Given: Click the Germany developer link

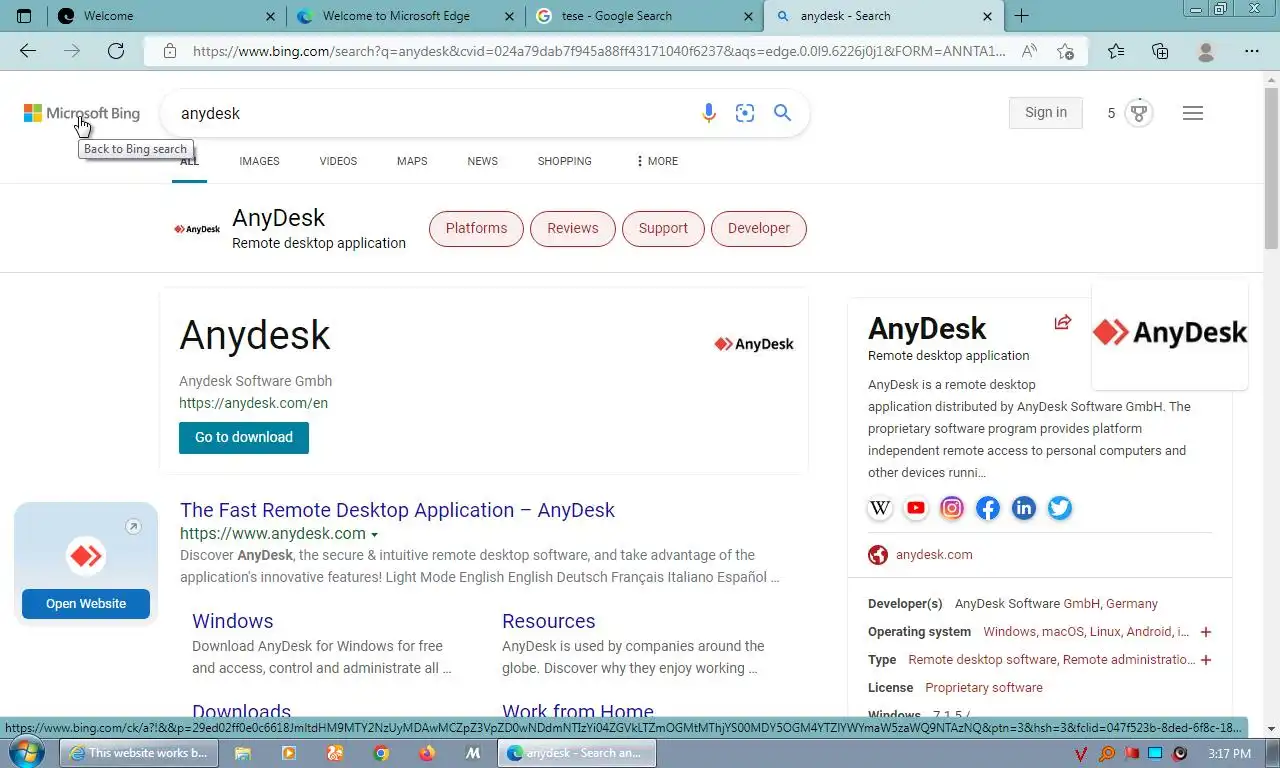Looking at the screenshot, I should pyautogui.click(x=1132, y=604).
